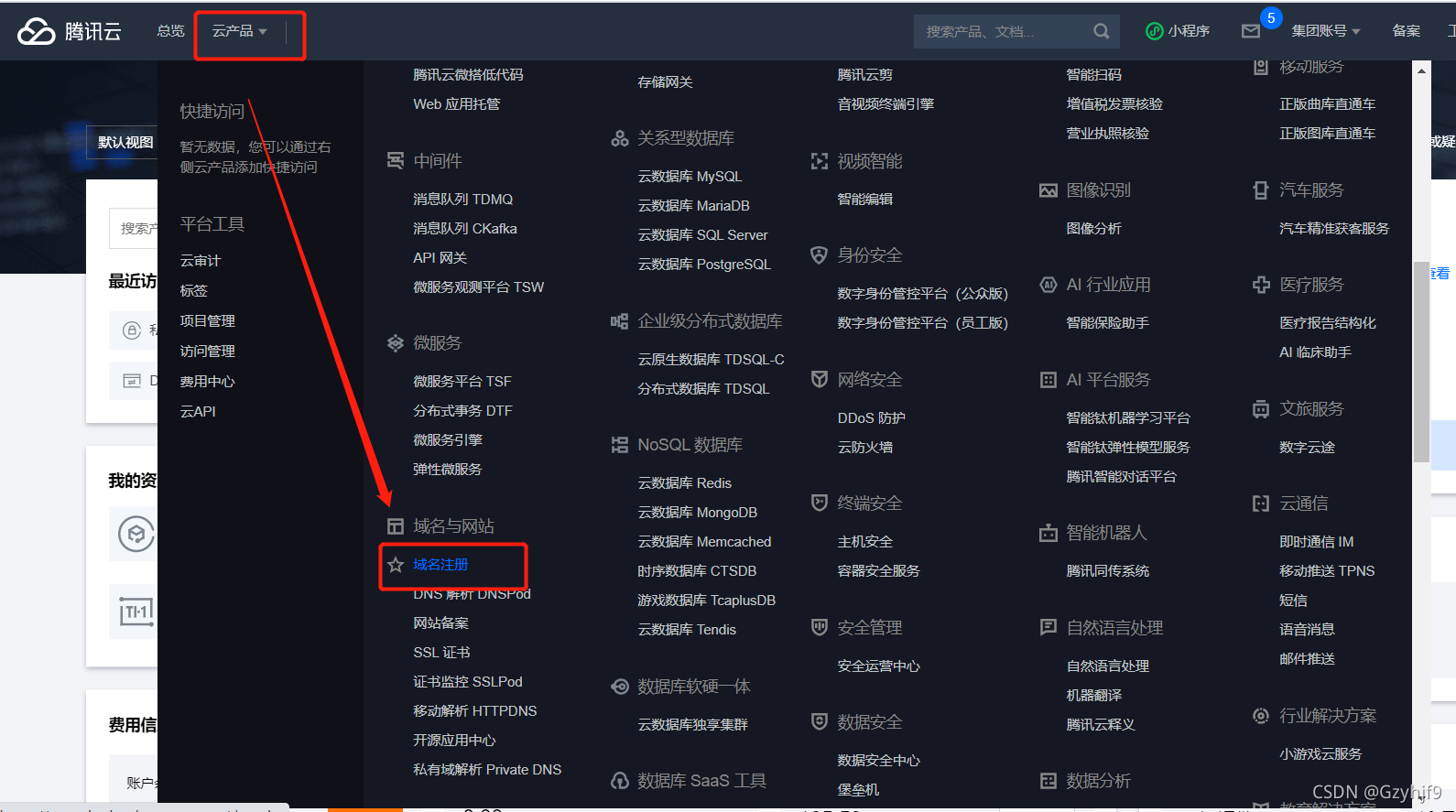Open the 域名注册 link

tap(440, 565)
